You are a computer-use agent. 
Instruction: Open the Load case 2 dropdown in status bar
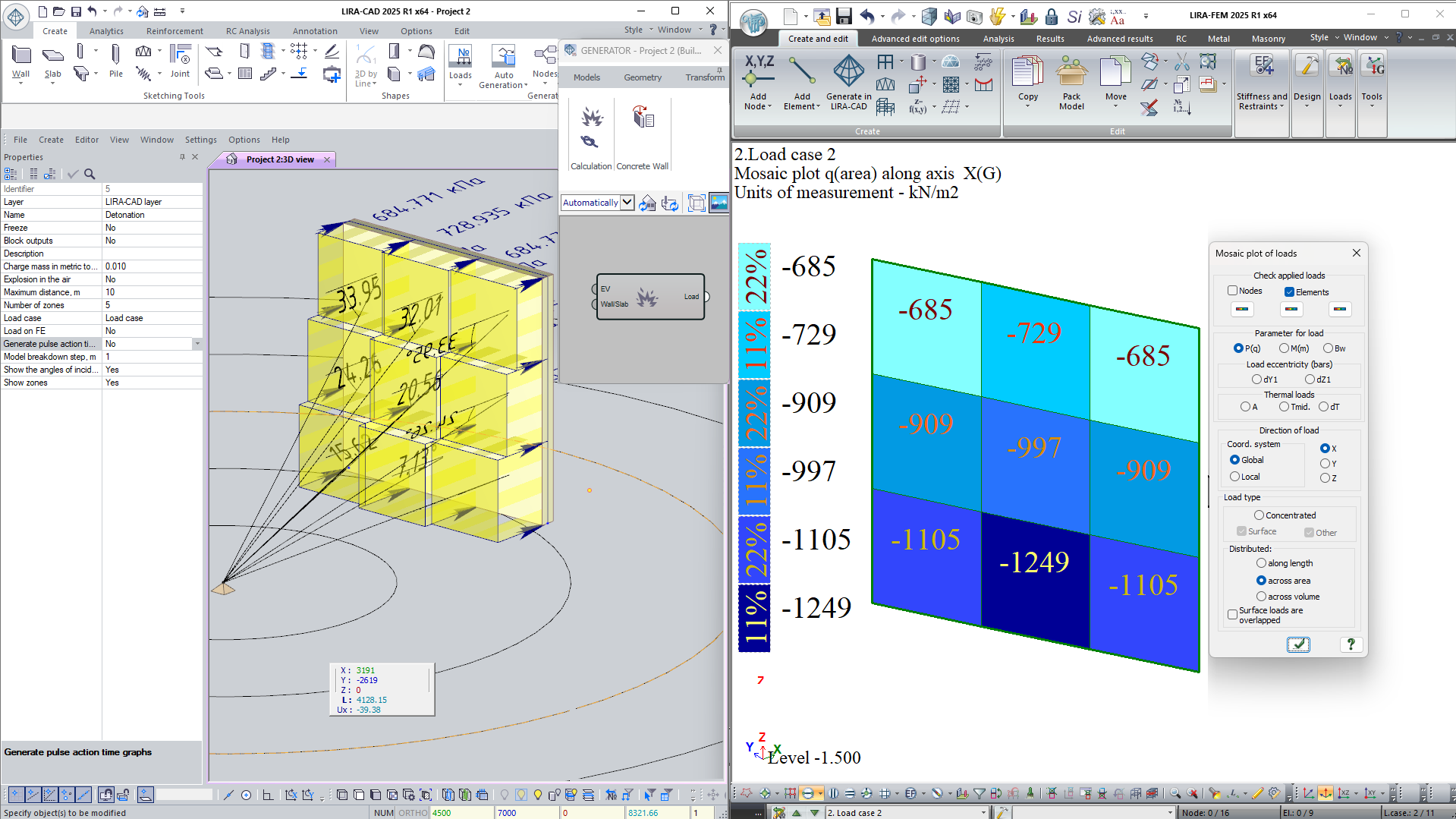pyautogui.click(x=983, y=813)
